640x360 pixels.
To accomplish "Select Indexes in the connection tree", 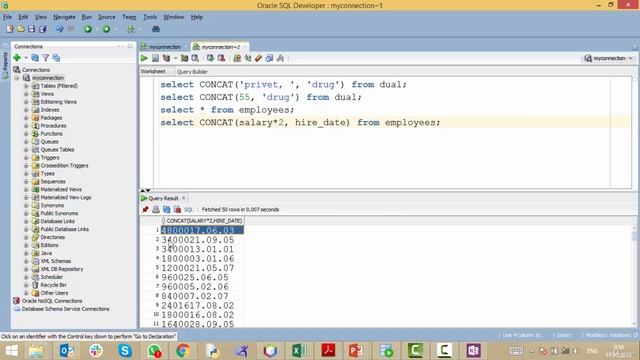I will pyautogui.click(x=50, y=110).
